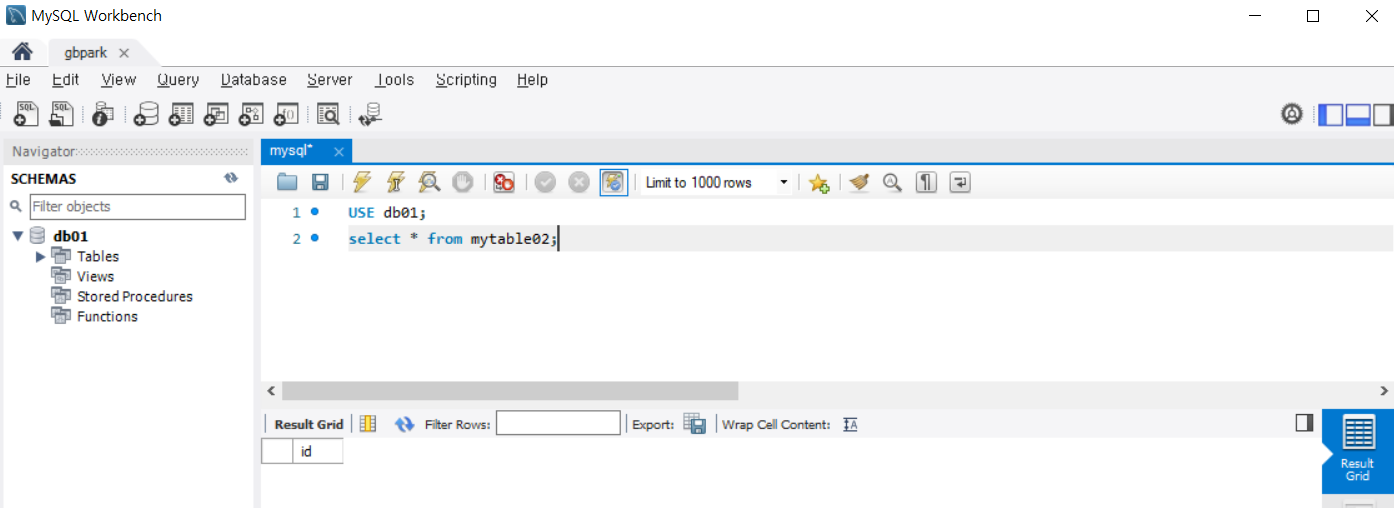1394x508 pixels.
Task: Toggle the result side panel icon
Action: tap(1304, 423)
